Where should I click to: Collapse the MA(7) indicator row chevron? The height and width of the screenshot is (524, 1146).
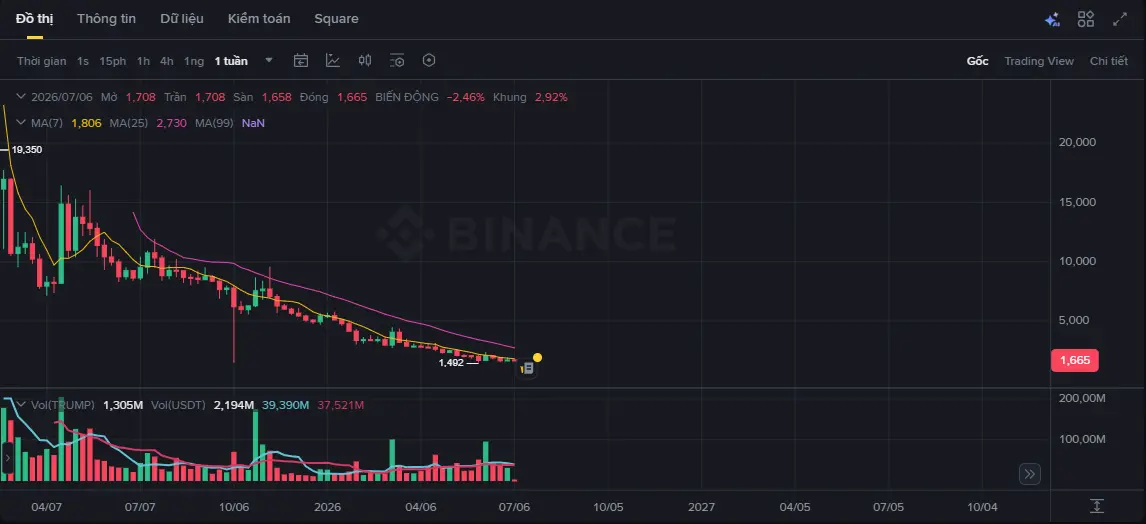click(20, 123)
